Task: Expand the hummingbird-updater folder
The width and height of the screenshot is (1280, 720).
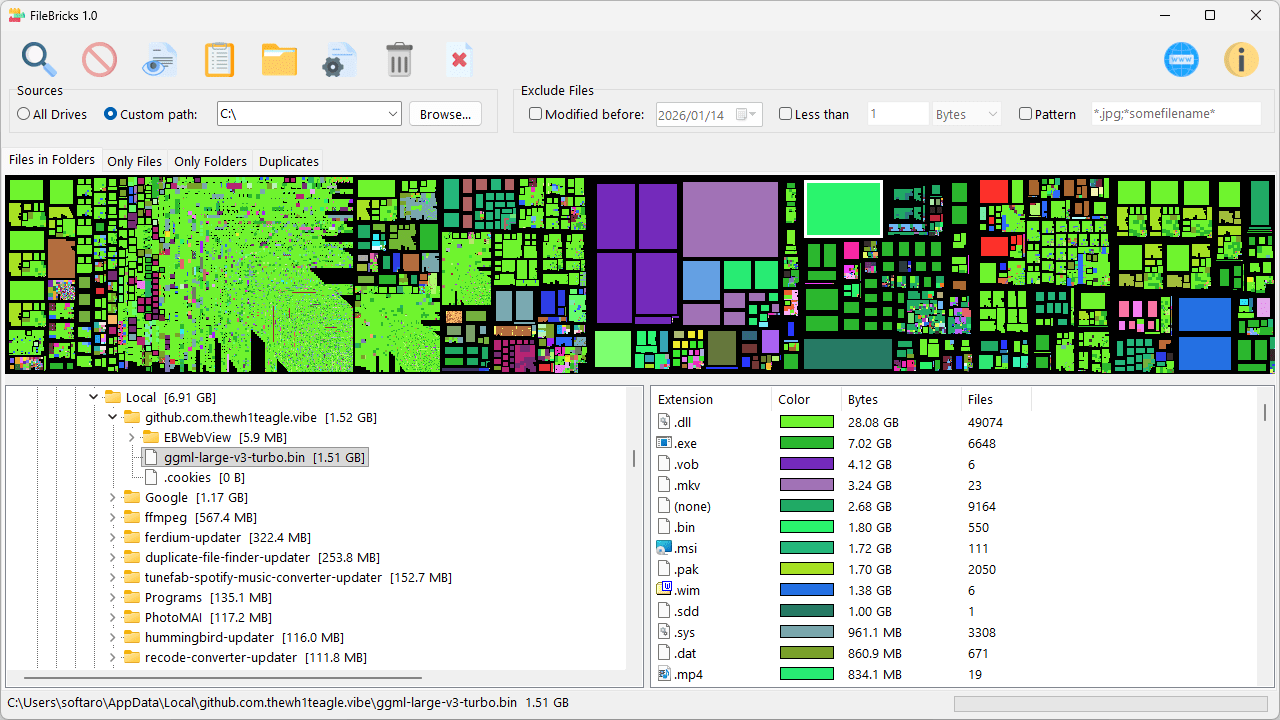Action: tap(113, 637)
